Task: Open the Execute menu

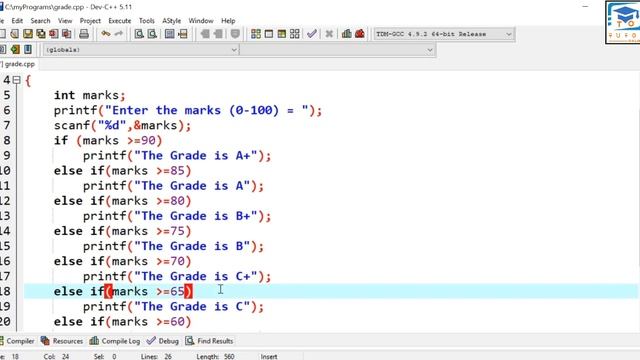Action: coord(120,21)
